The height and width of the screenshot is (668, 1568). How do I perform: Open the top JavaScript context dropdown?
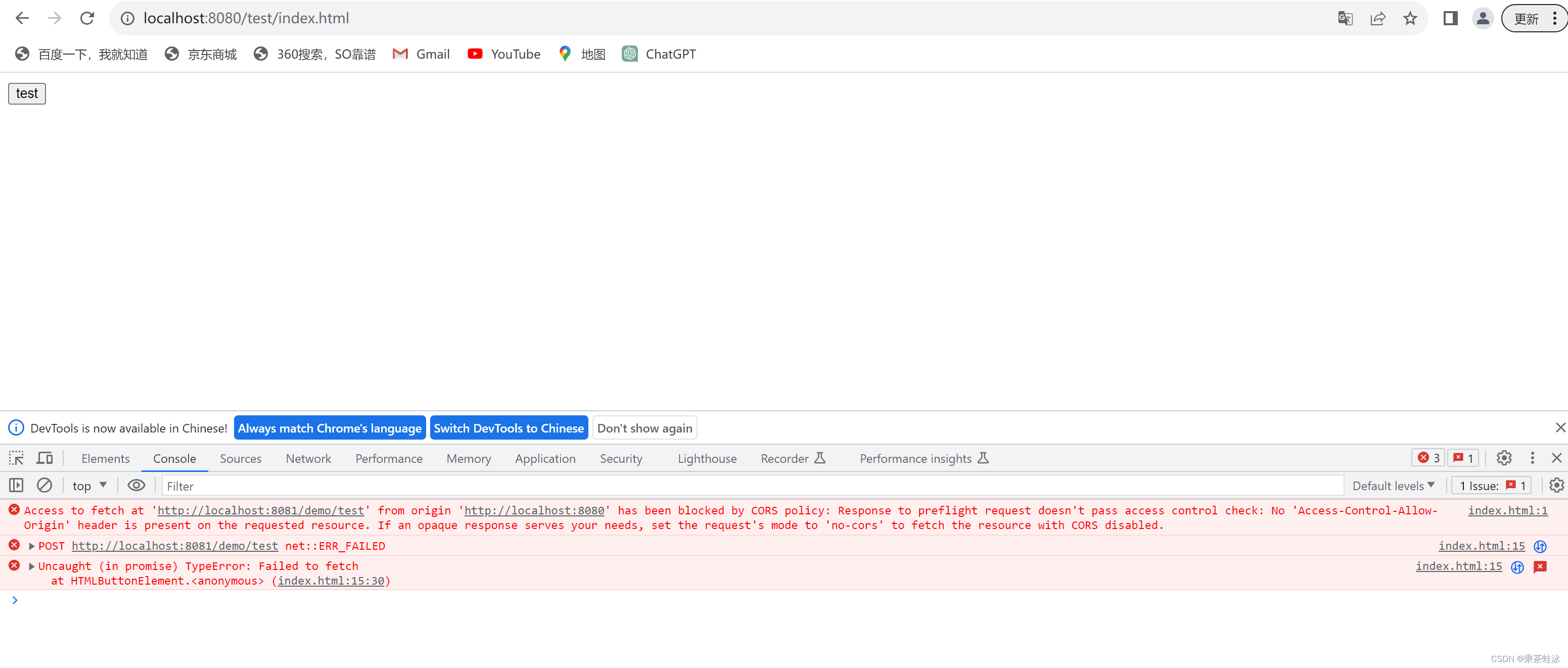(90, 486)
